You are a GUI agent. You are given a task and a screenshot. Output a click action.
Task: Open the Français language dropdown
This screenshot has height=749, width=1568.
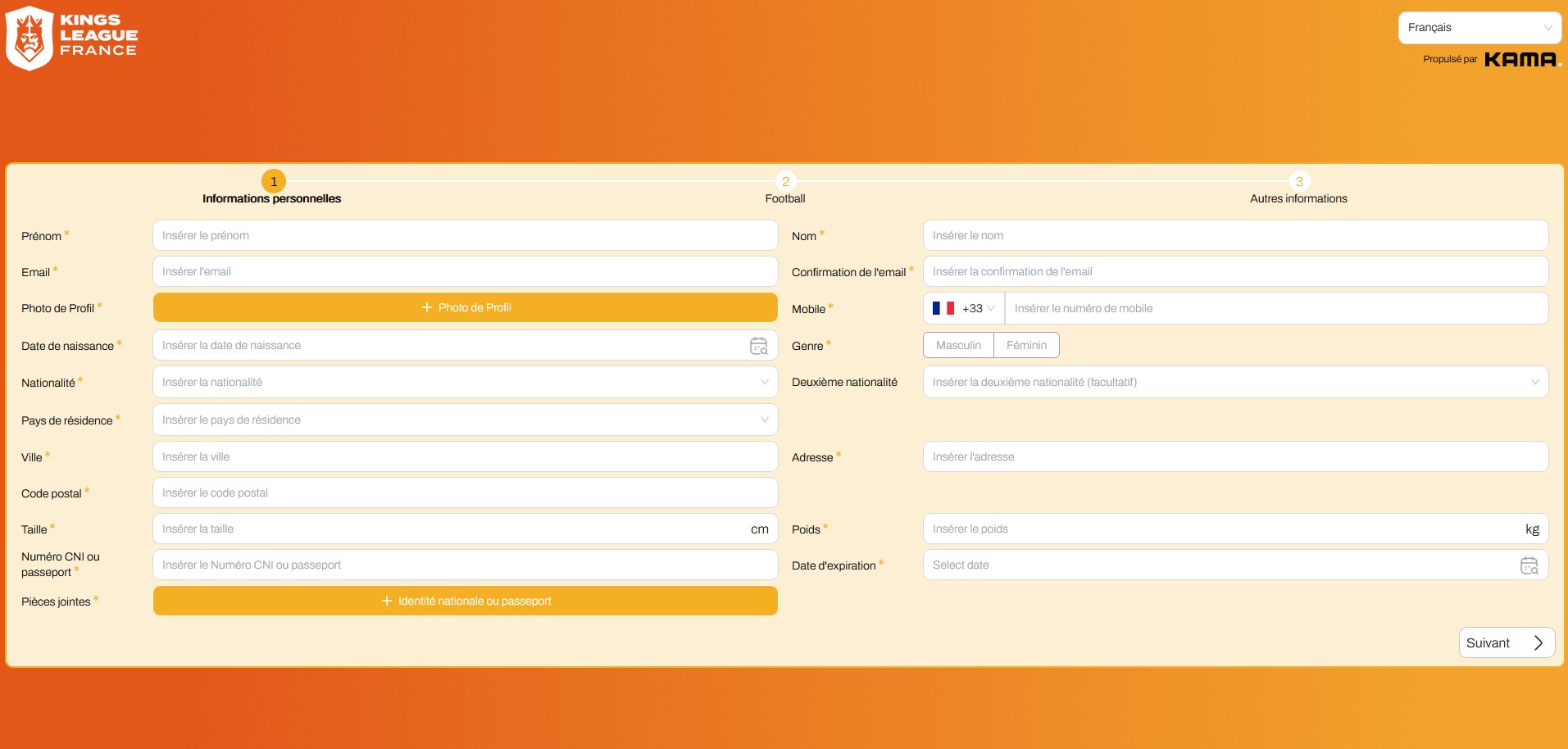point(1479,28)
